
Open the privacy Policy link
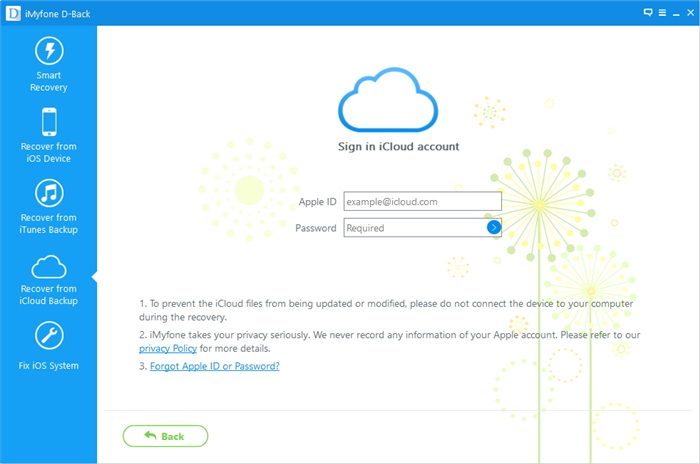[168, 348]
